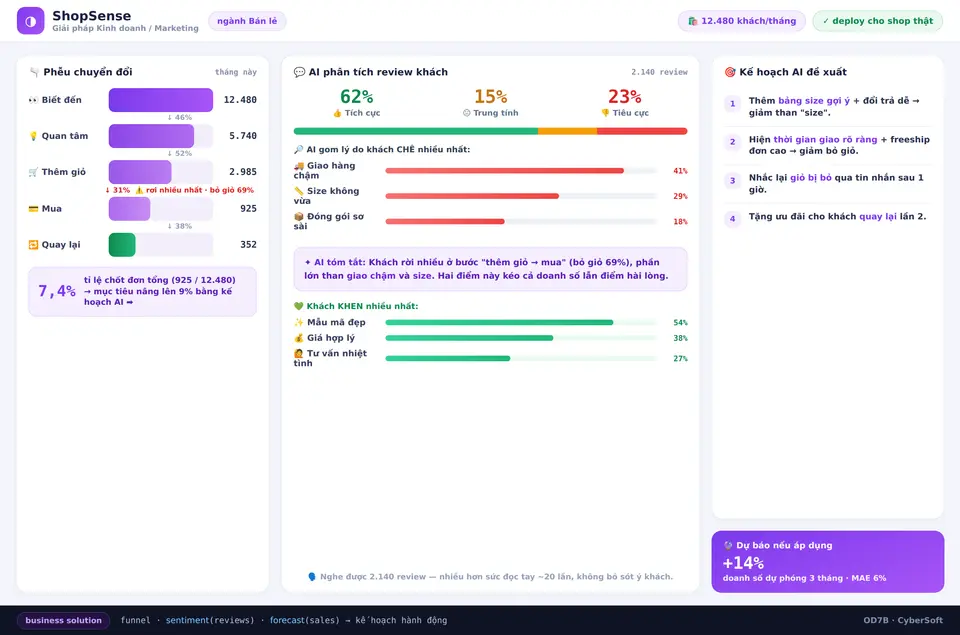Click the repeat icon in the Quay lại funnel row

pyautogui.click(x=33, y=245)
